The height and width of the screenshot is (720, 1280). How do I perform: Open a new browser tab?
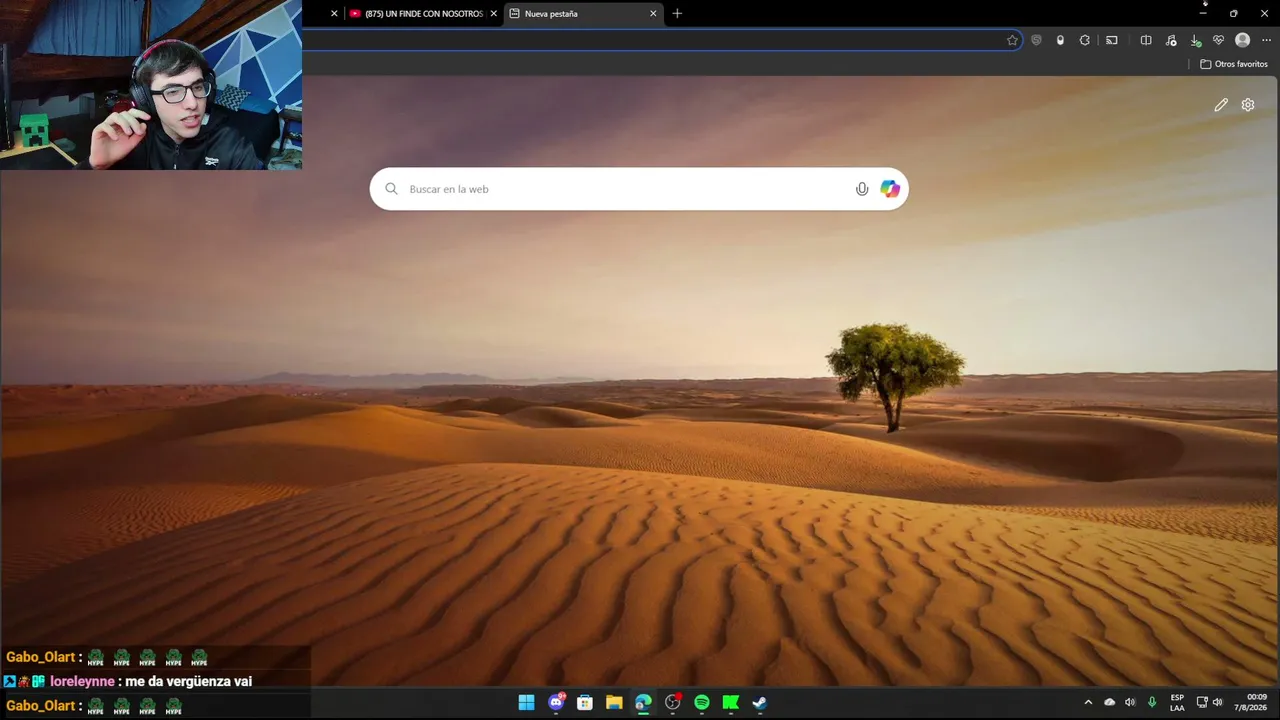tap(677, 14)
